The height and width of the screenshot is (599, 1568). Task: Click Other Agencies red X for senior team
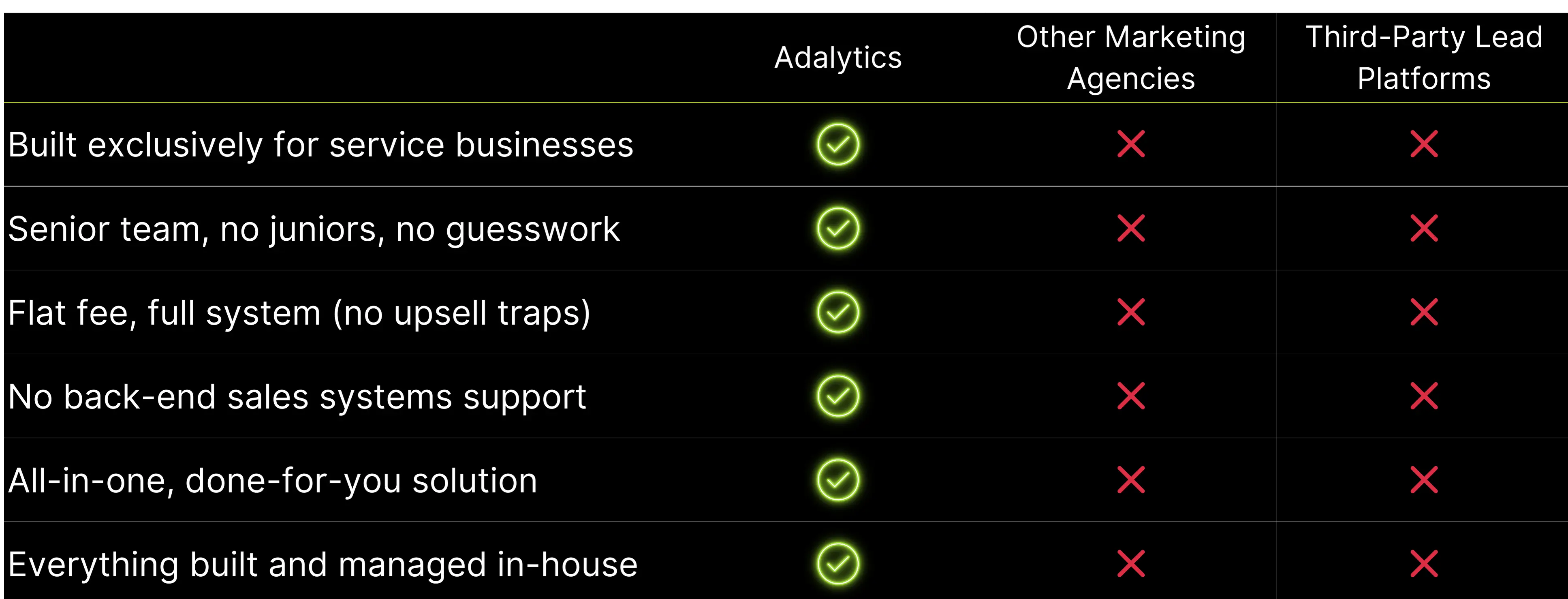tap(1131, 228)
